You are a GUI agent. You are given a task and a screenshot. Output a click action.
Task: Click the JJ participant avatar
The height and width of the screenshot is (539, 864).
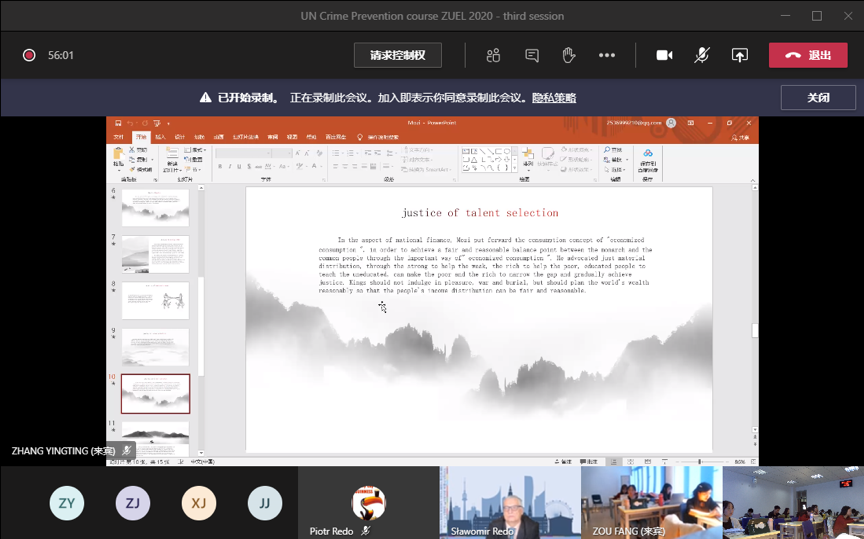(x=265, y=503)
